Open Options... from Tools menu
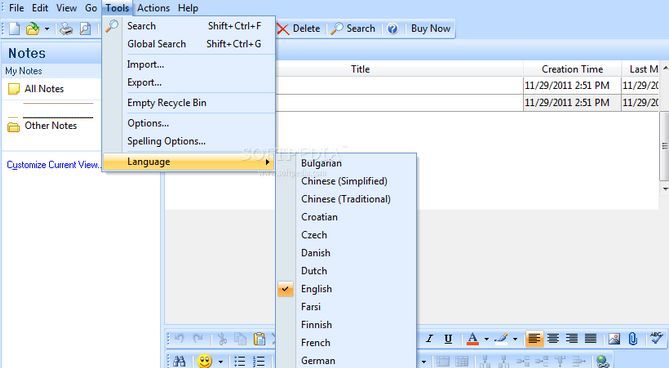 tap(189, 123)
